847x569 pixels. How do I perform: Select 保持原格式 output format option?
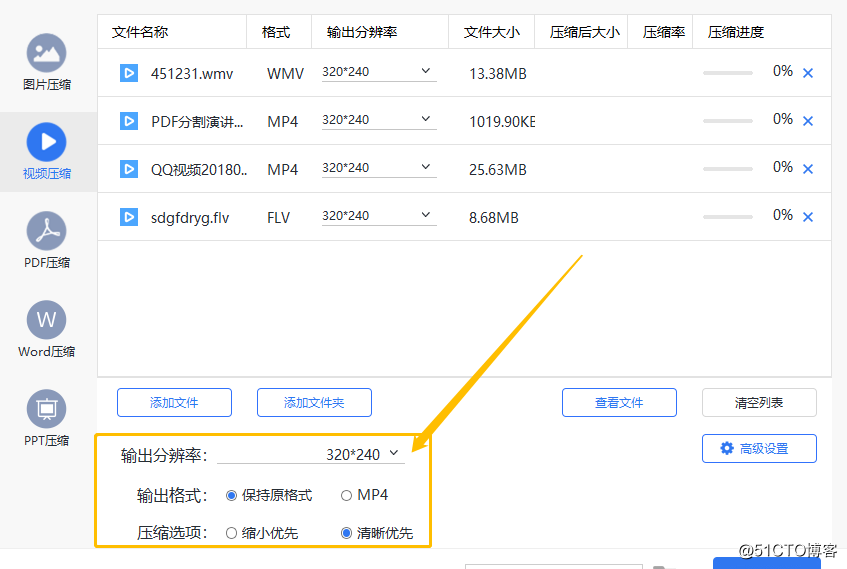(231, 496)
